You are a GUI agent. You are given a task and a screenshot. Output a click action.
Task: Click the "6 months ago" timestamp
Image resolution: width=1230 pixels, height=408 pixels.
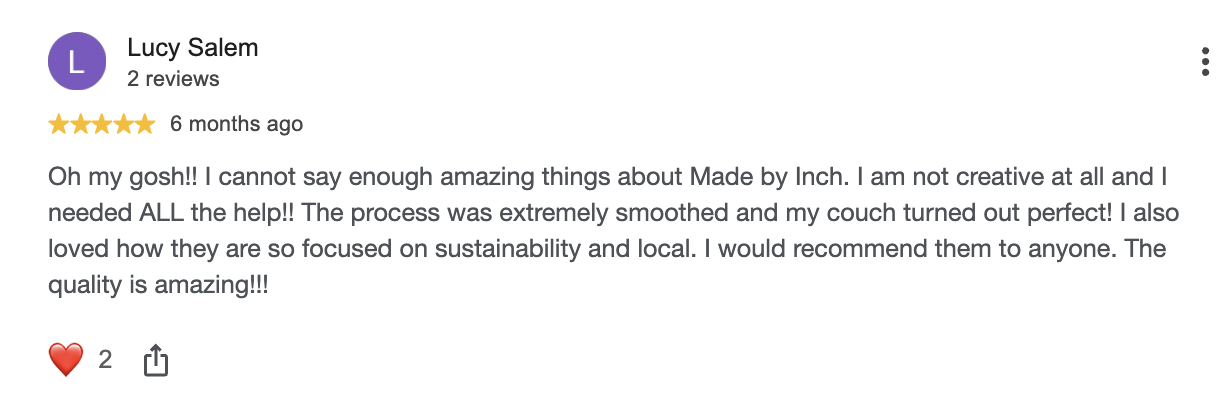click(236, 125)
